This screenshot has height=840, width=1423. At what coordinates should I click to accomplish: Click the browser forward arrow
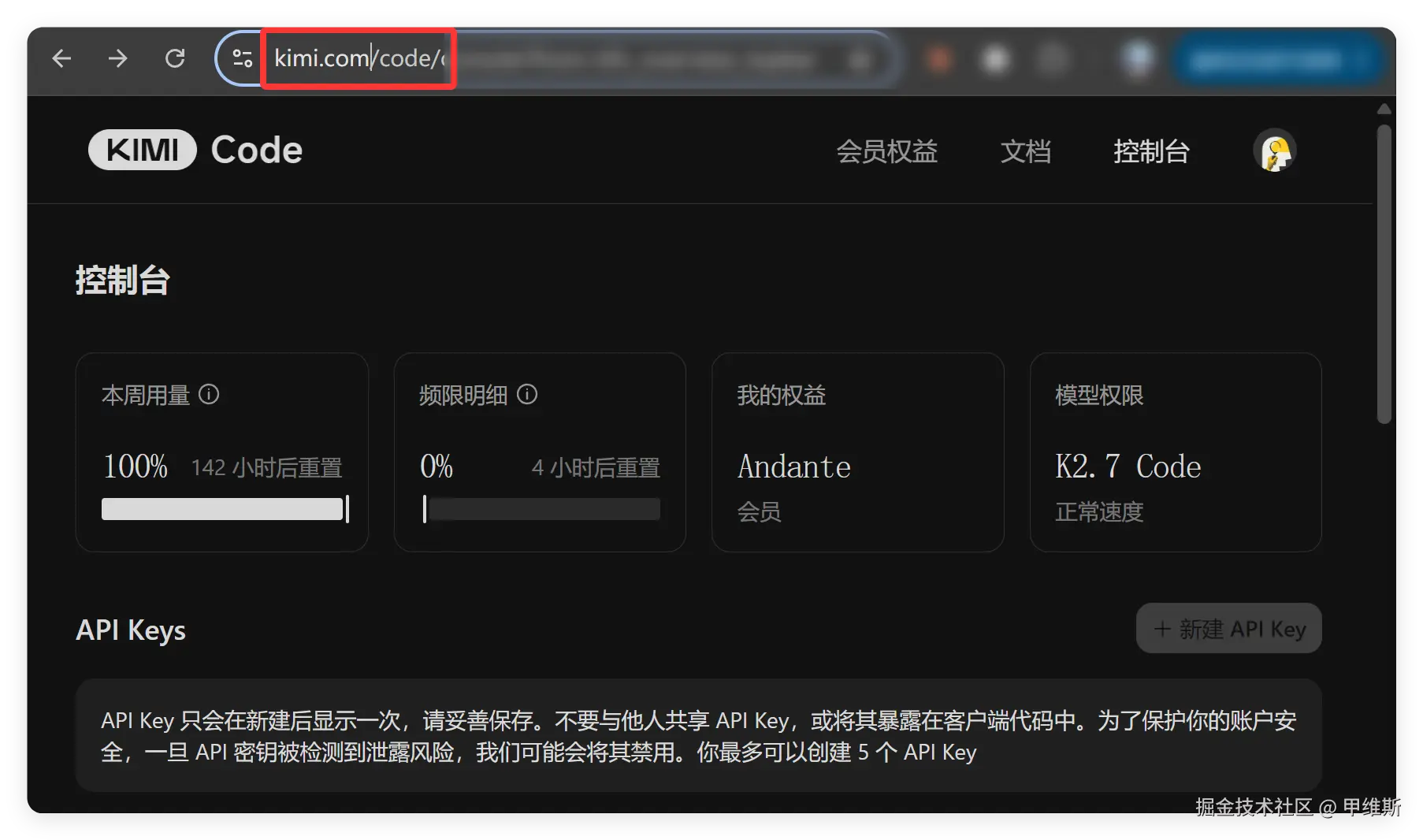(x=118, y=58)
